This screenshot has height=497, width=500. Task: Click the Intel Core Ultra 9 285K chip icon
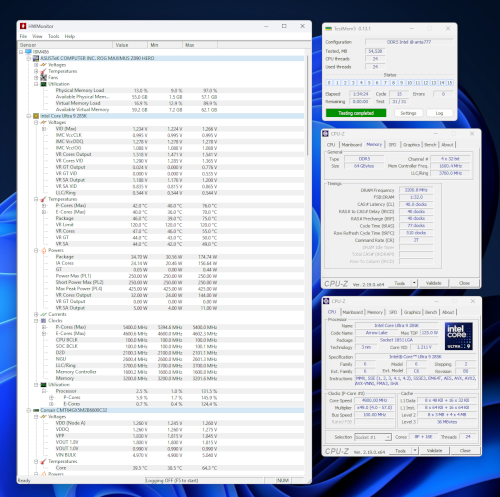pyautogui.click(x=36, y=116)
